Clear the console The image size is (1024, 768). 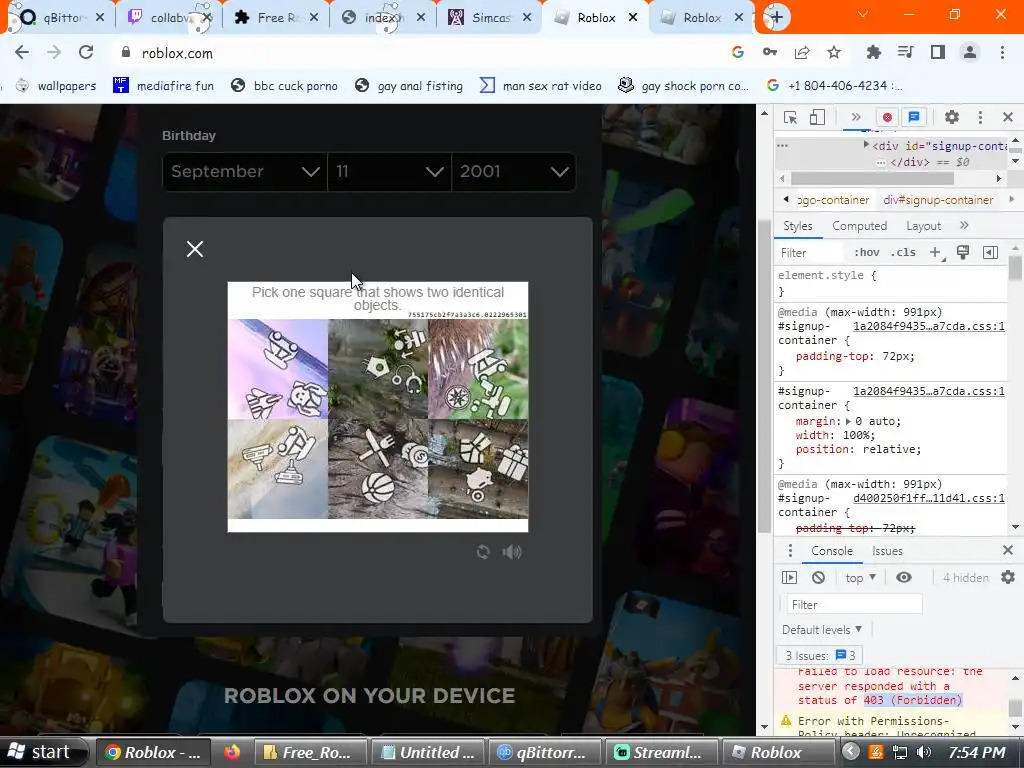click(818, 577)
